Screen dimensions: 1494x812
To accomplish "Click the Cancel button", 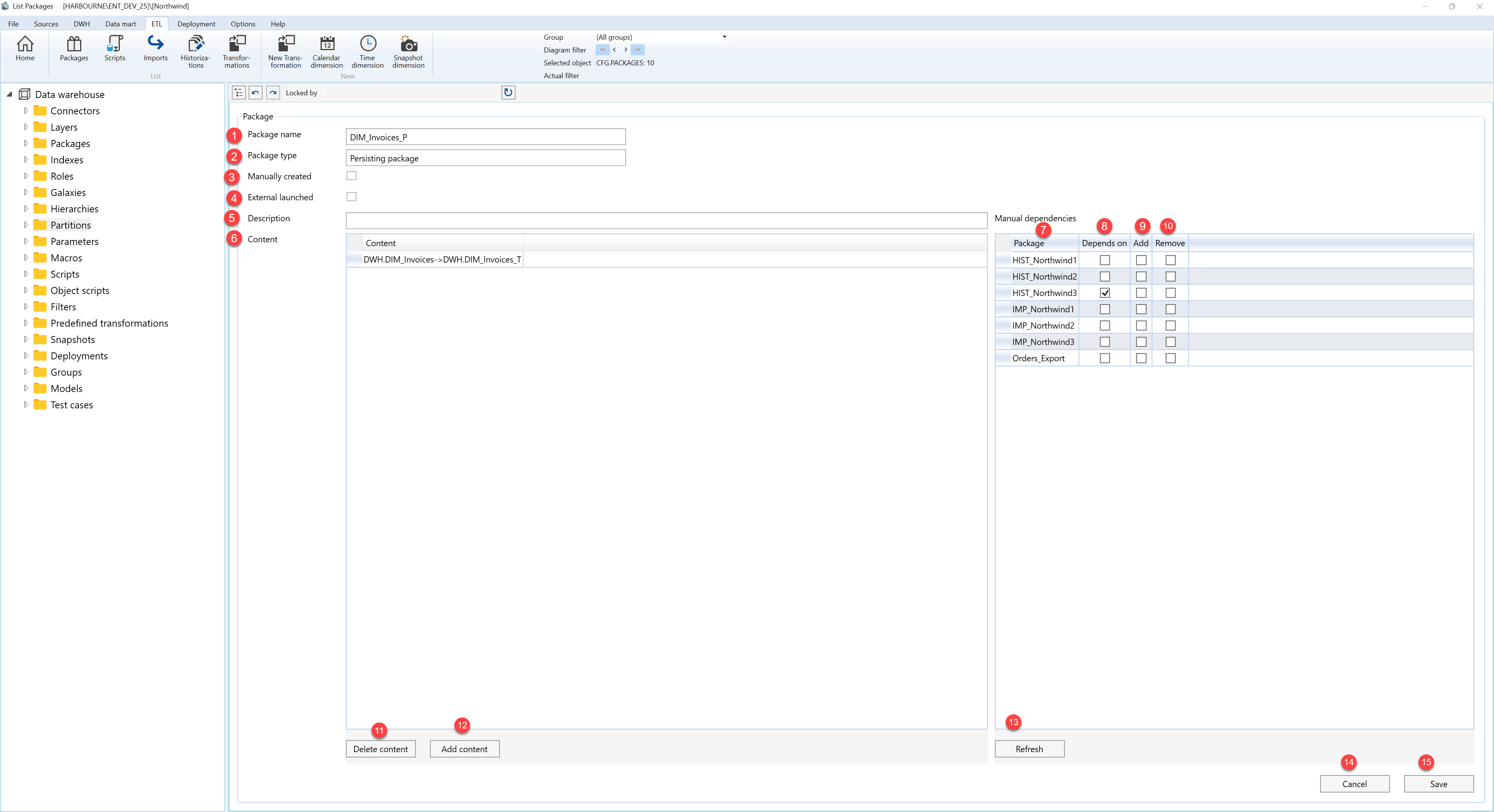I will [1355, 784].
